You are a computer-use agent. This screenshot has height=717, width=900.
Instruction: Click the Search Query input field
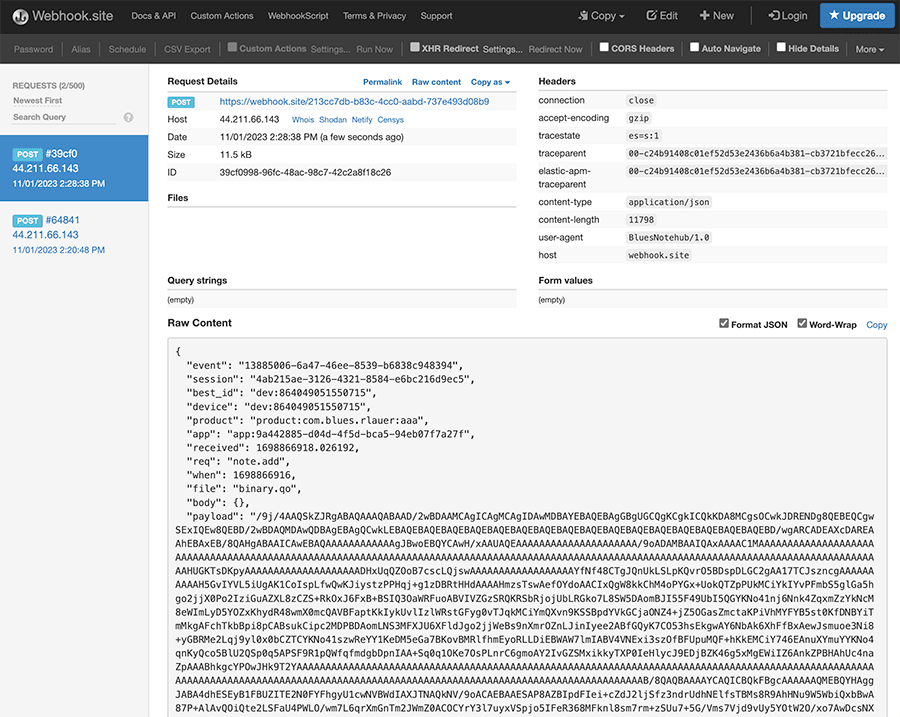tap(64, 117)
